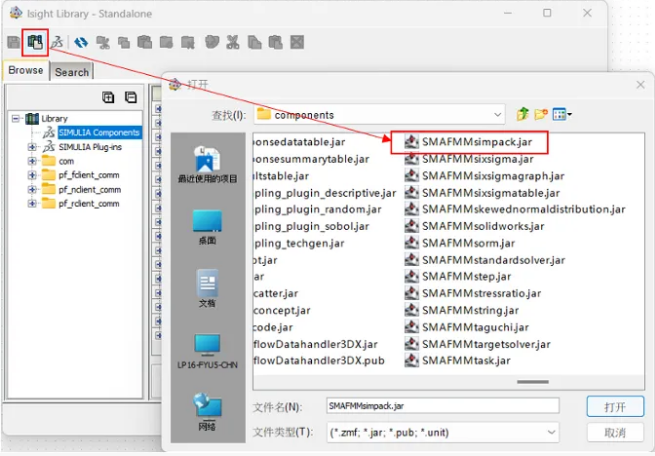
Task: Select the flowDatahandler3DX.jar file
Action: (316, 344)
